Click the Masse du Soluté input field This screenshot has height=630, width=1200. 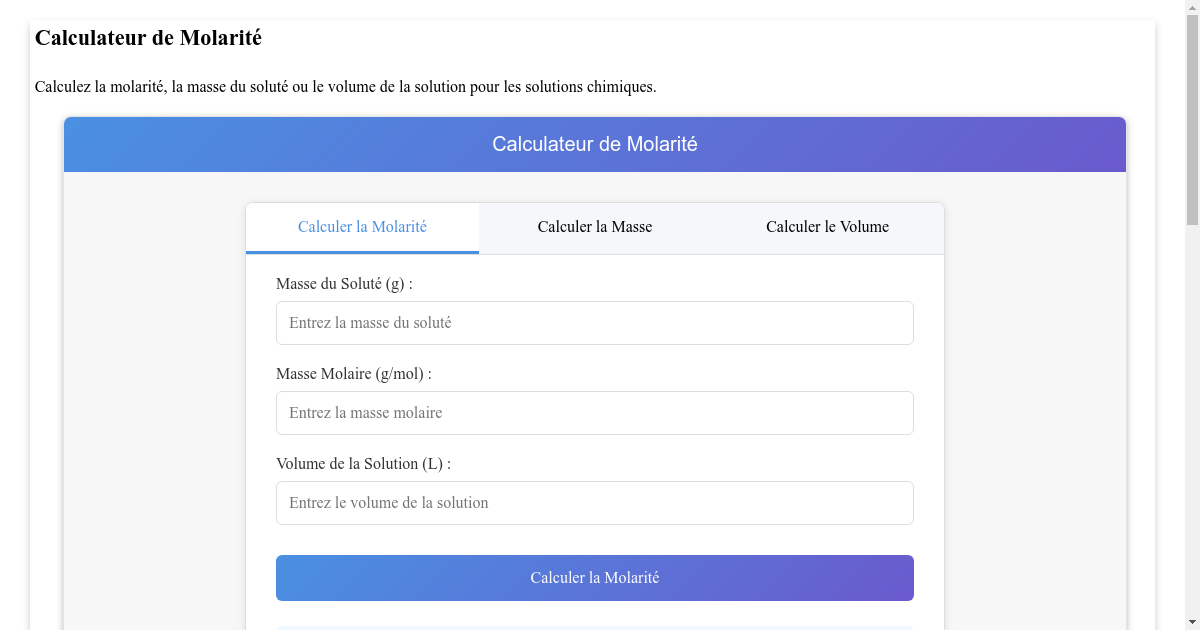(594, 322)
